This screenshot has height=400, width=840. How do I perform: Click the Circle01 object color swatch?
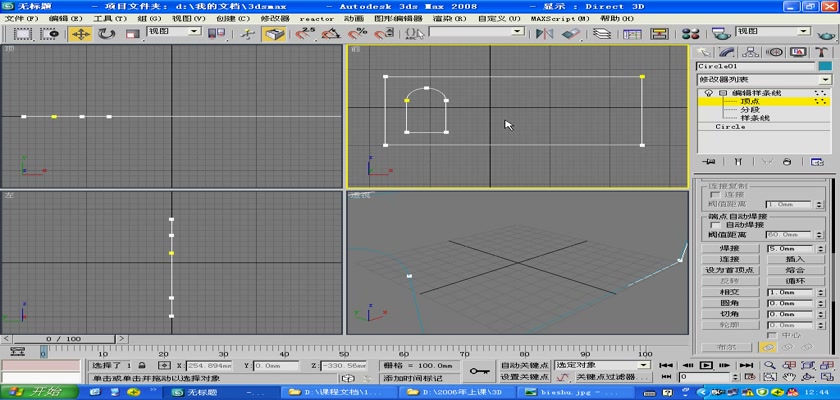tap(825, 66)
